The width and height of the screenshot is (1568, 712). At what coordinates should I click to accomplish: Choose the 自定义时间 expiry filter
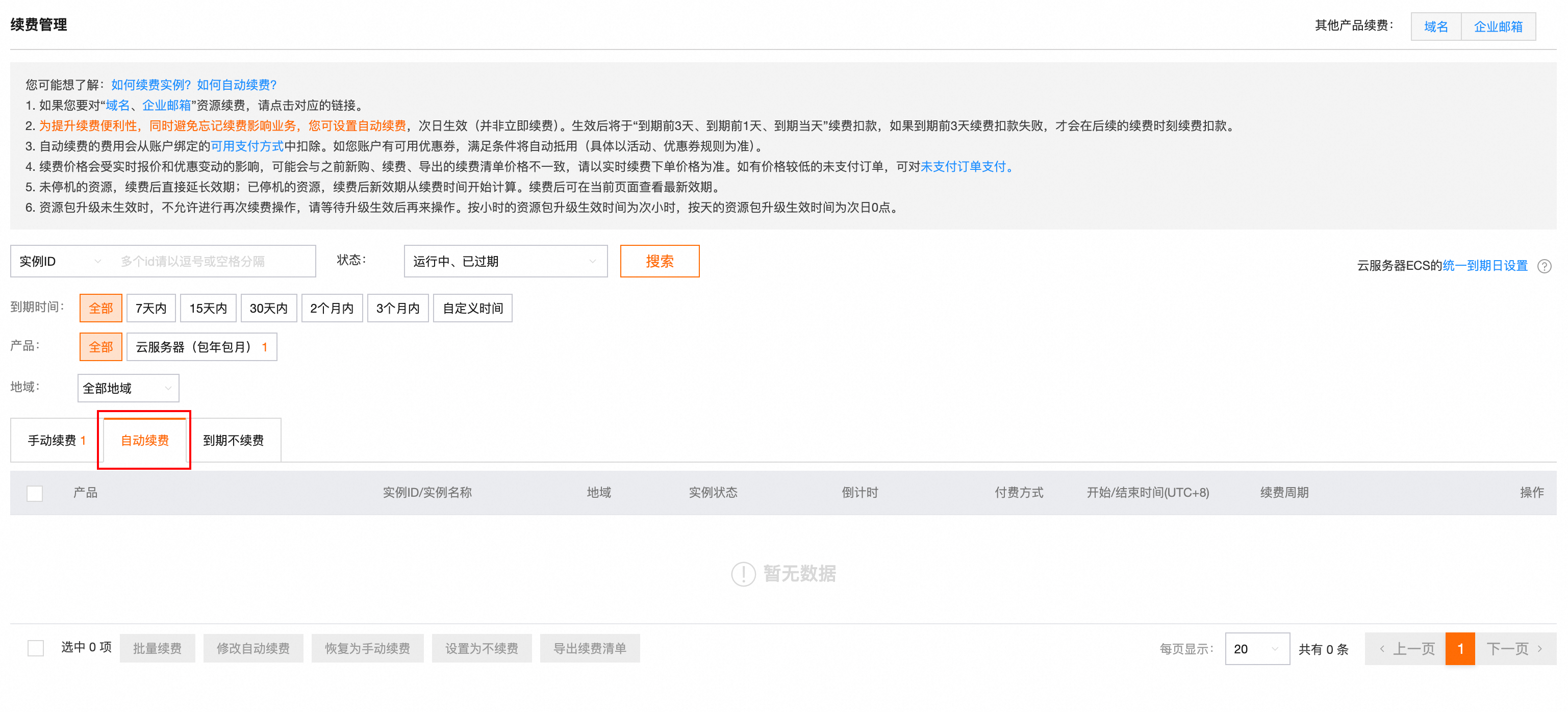point(472,308)
